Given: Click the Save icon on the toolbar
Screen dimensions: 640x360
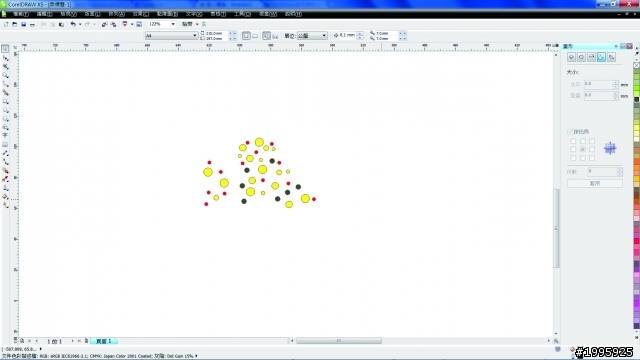Looking at the screenshot, I should [24, 24].
